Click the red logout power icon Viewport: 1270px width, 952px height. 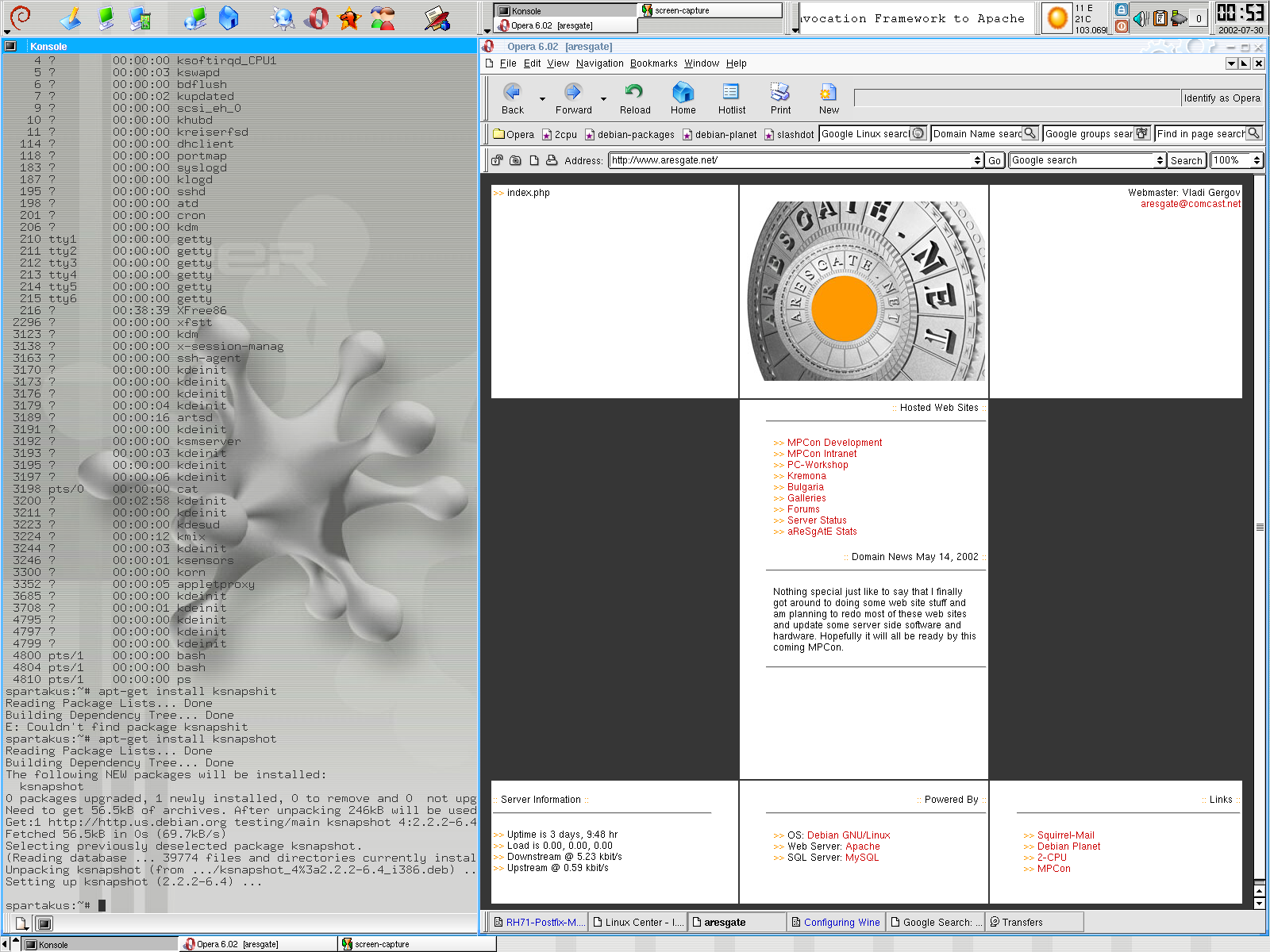(1122, 26)
